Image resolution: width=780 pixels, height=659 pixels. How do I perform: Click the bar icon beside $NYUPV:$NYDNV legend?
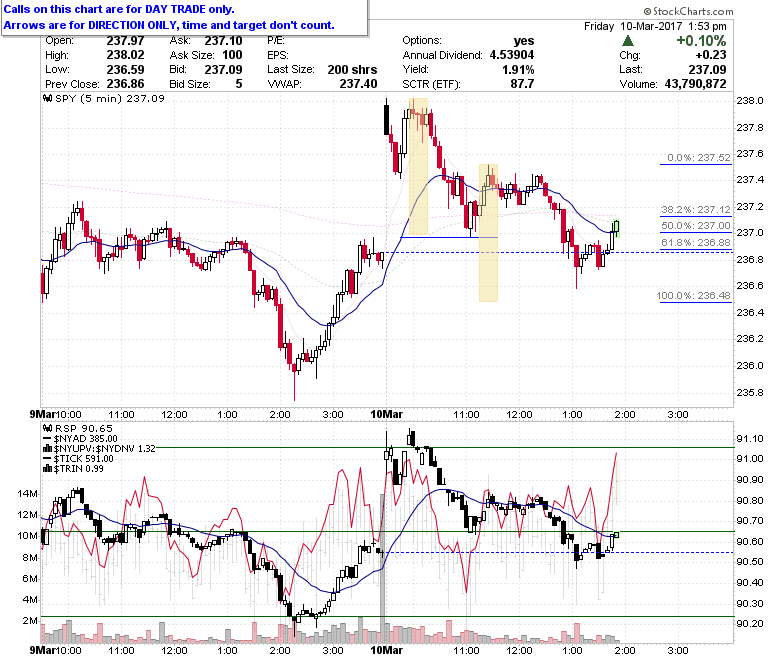48,449
